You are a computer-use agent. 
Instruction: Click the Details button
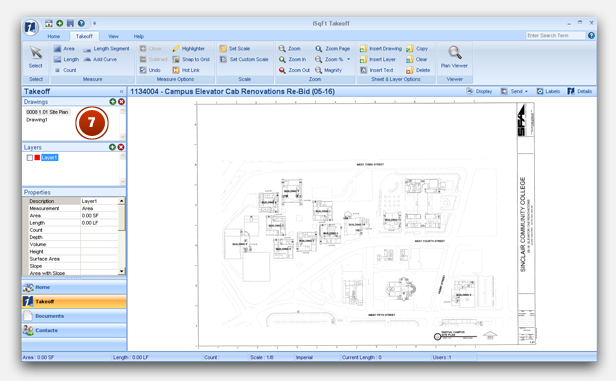pos(579,91)
